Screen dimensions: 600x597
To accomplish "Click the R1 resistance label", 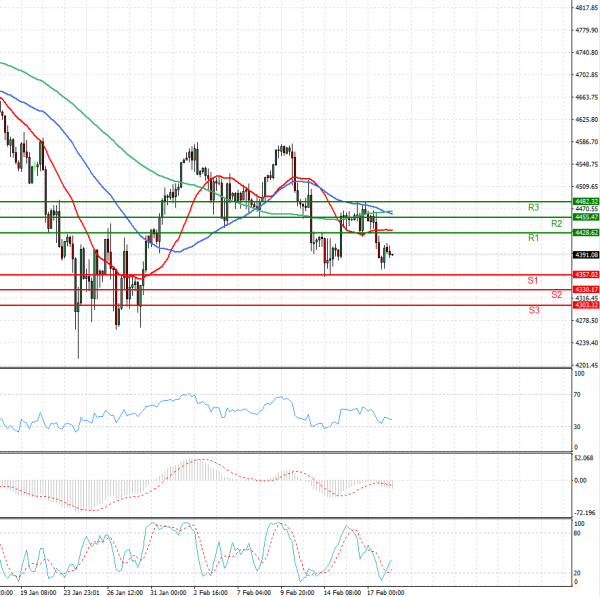I will pyautogui.click(x=533, y=238).
